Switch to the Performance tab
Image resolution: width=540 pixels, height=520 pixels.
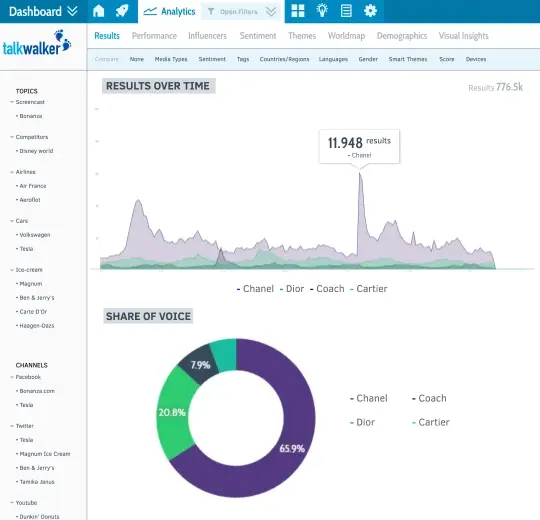click(154, 36)
